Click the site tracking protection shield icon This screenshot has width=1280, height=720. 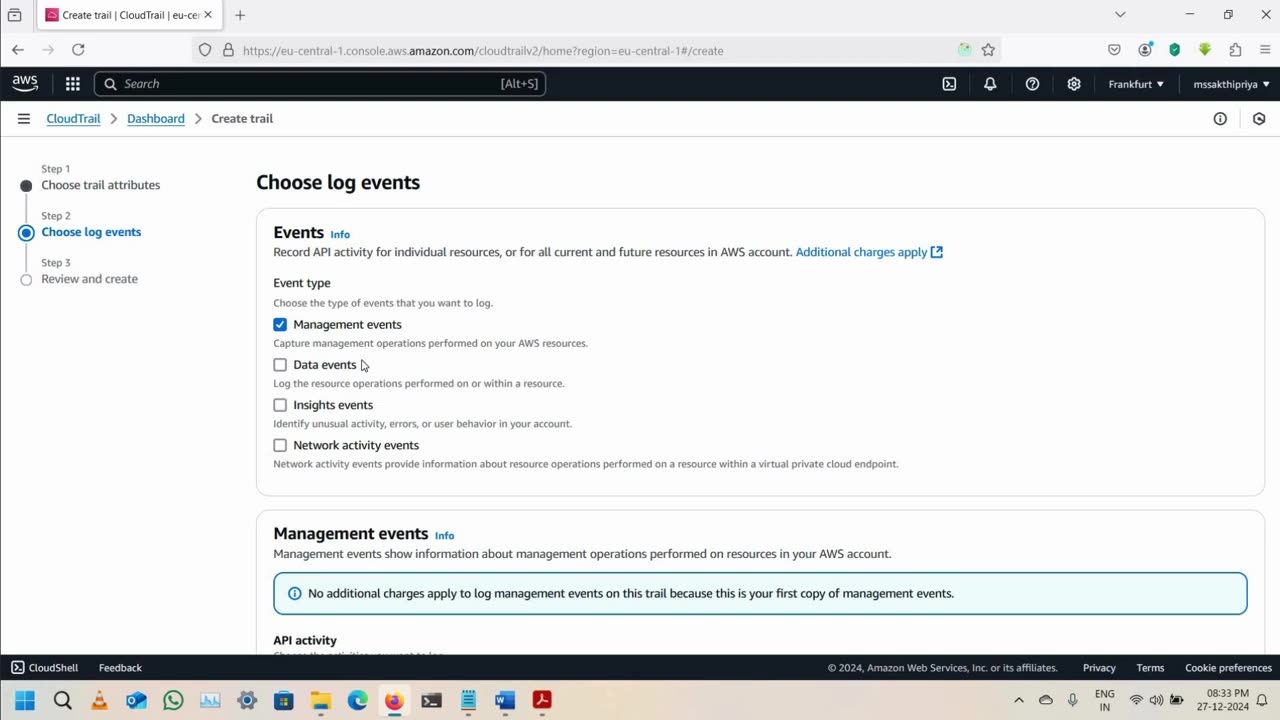(205, 50)
